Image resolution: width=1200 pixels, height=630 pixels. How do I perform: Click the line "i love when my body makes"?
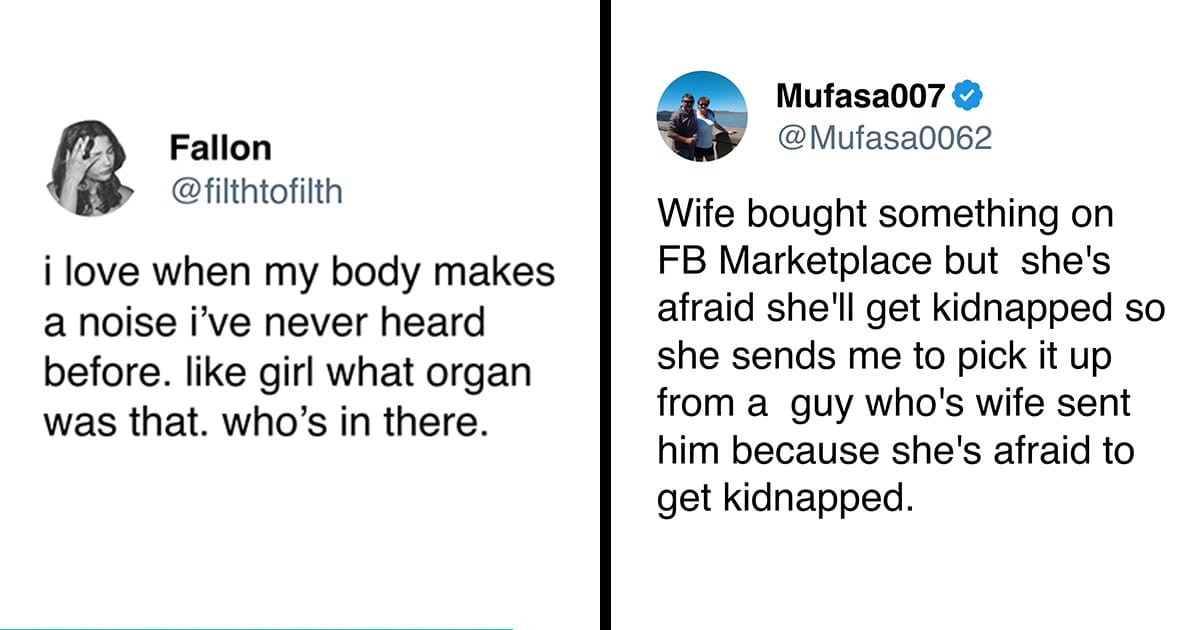click(298, 273)
